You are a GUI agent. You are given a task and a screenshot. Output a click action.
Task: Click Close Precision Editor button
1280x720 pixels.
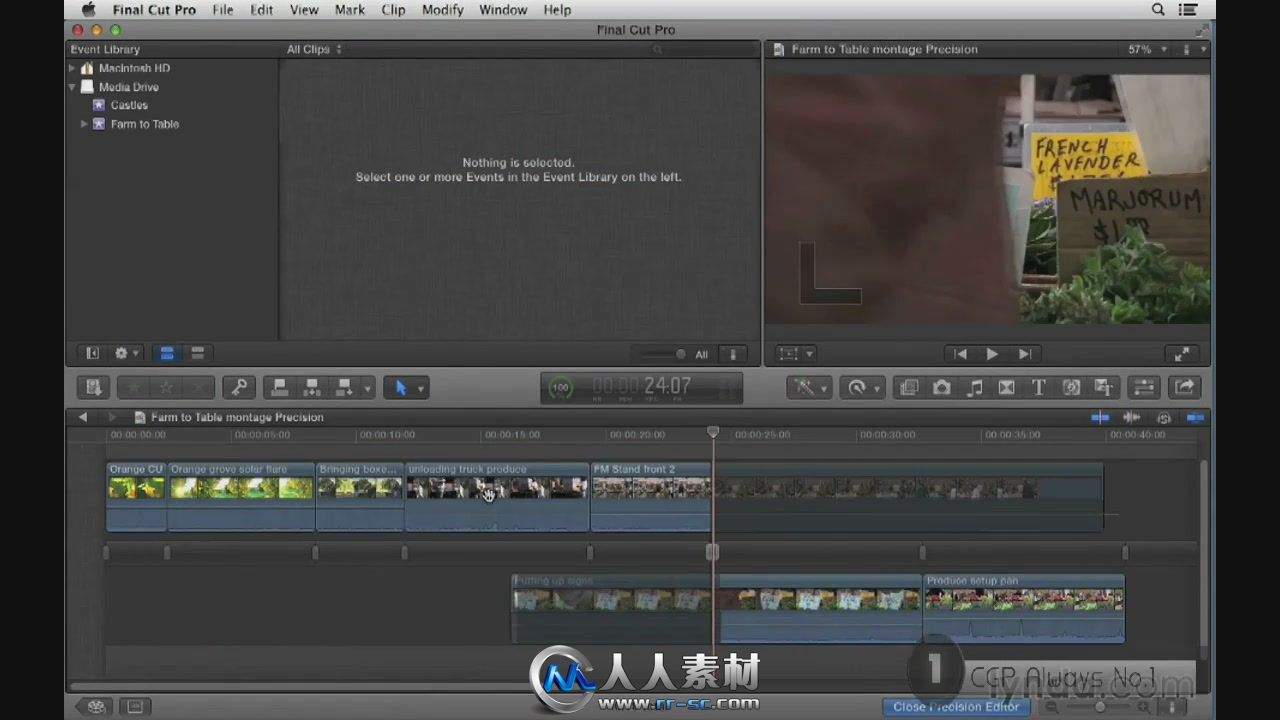956,706
